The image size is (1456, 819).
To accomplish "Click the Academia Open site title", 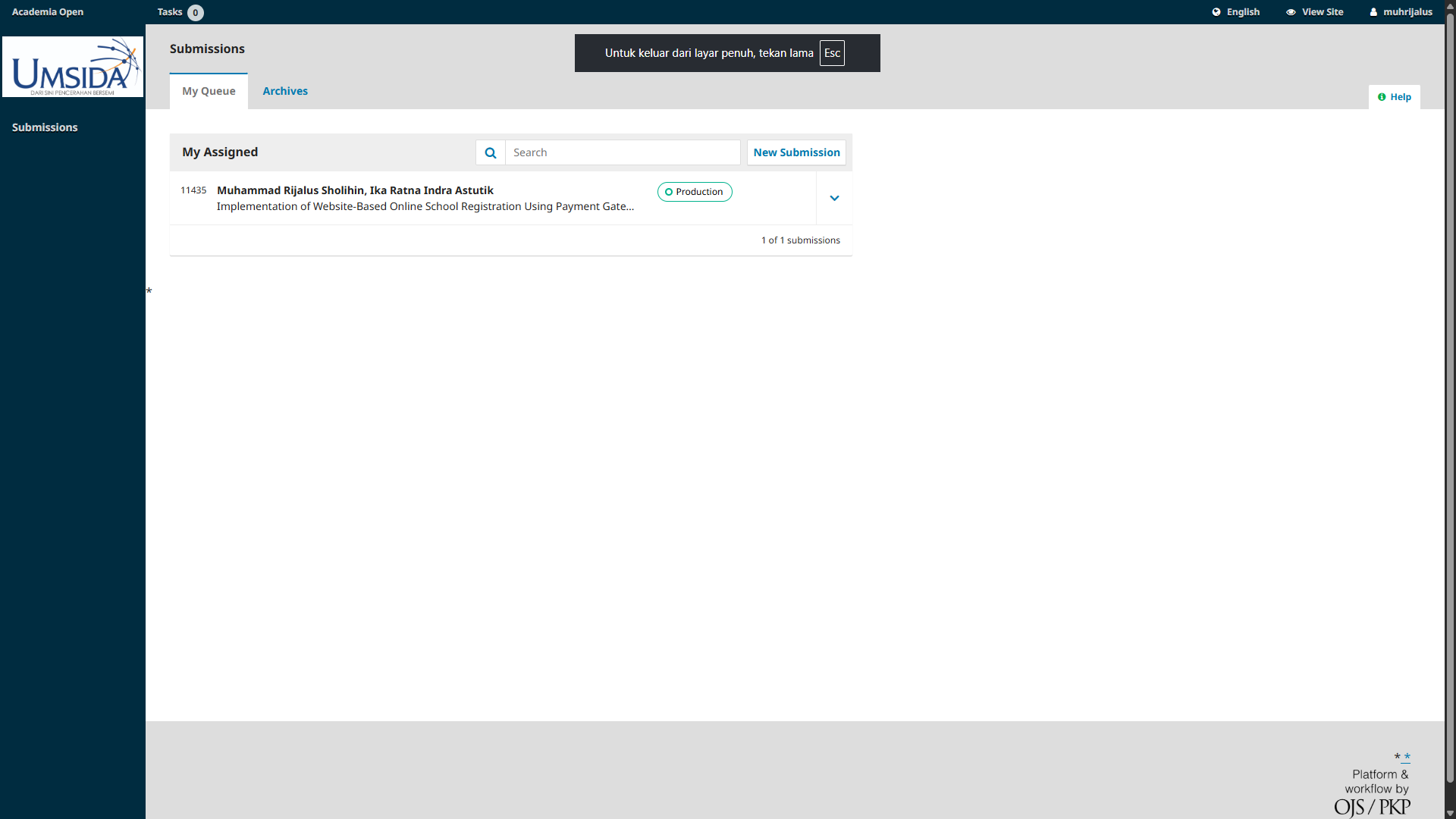I will [x=48, y=12].
